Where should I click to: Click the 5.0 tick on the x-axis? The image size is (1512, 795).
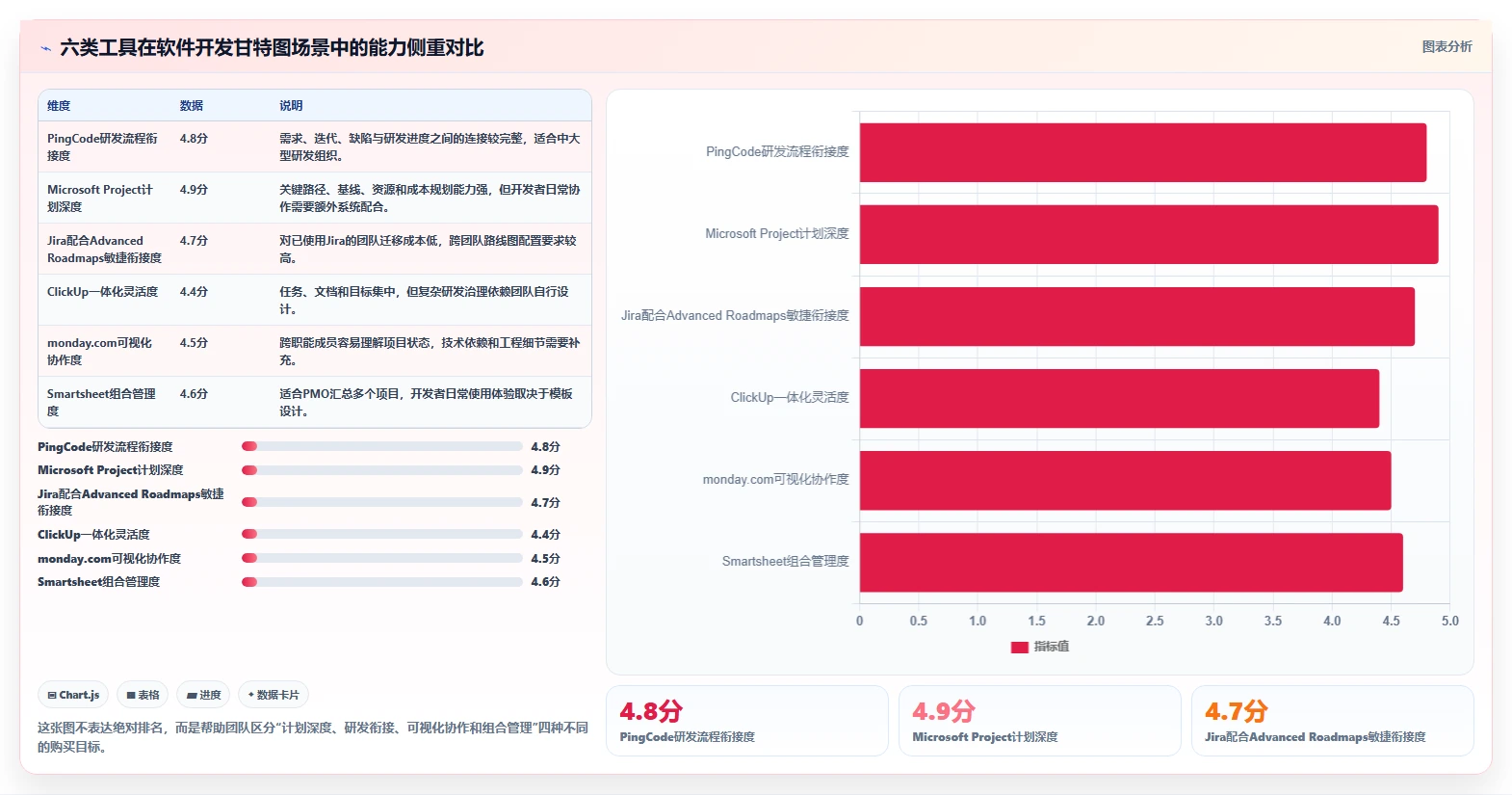1449,622
